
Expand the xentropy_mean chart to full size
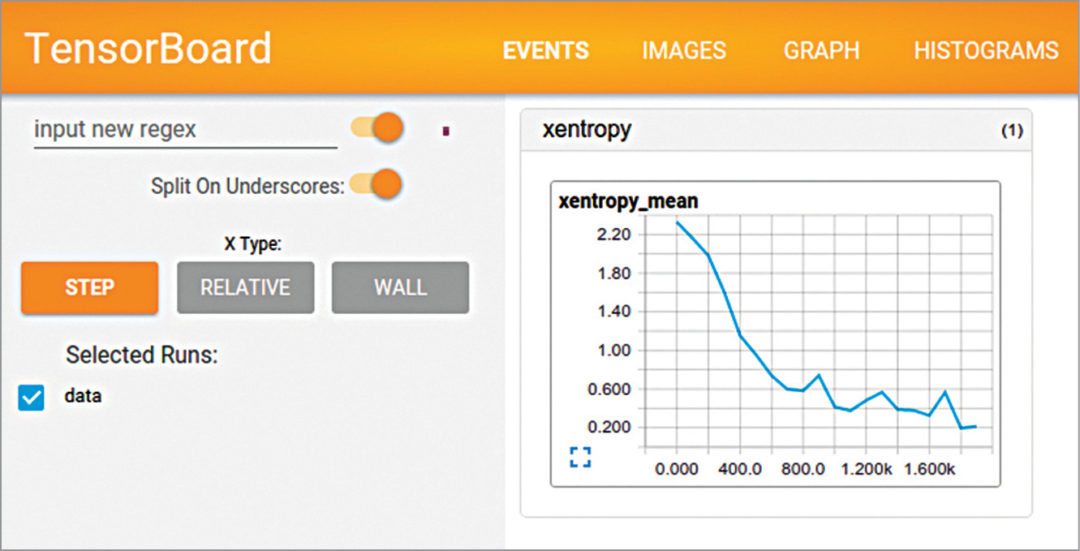tap(580, 458)
